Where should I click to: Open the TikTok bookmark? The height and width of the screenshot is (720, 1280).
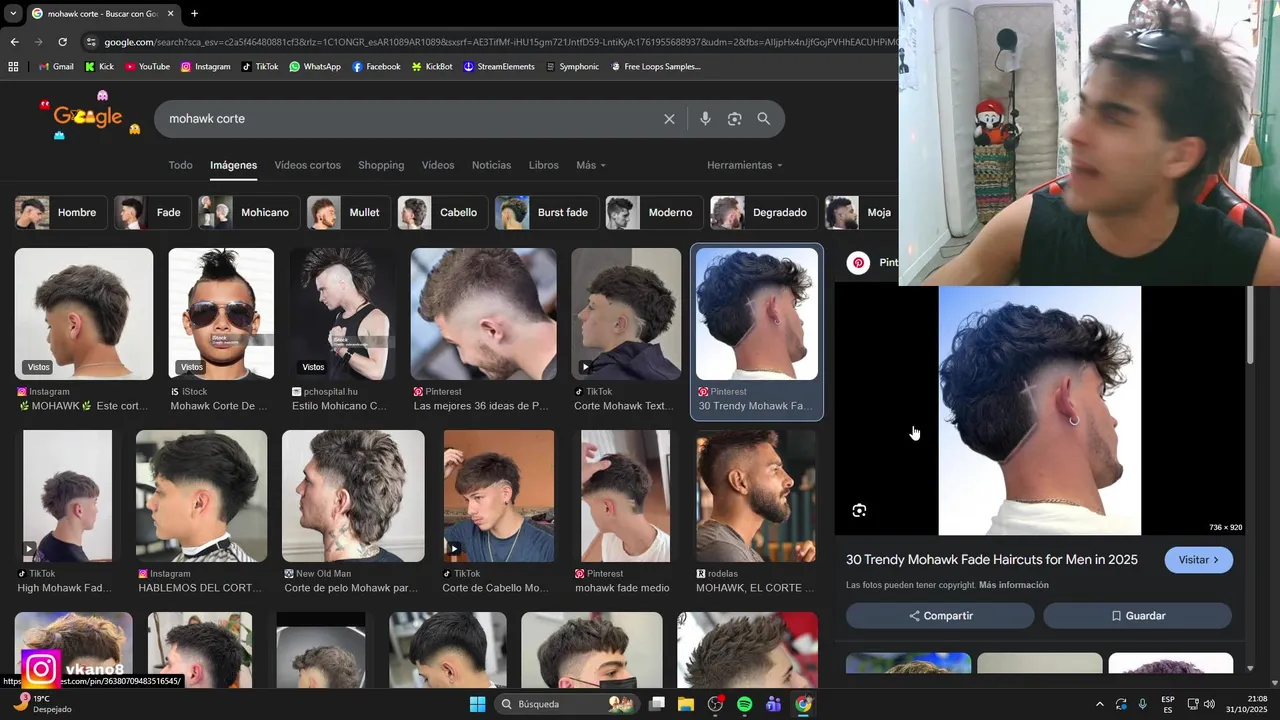tap(260, 67)
